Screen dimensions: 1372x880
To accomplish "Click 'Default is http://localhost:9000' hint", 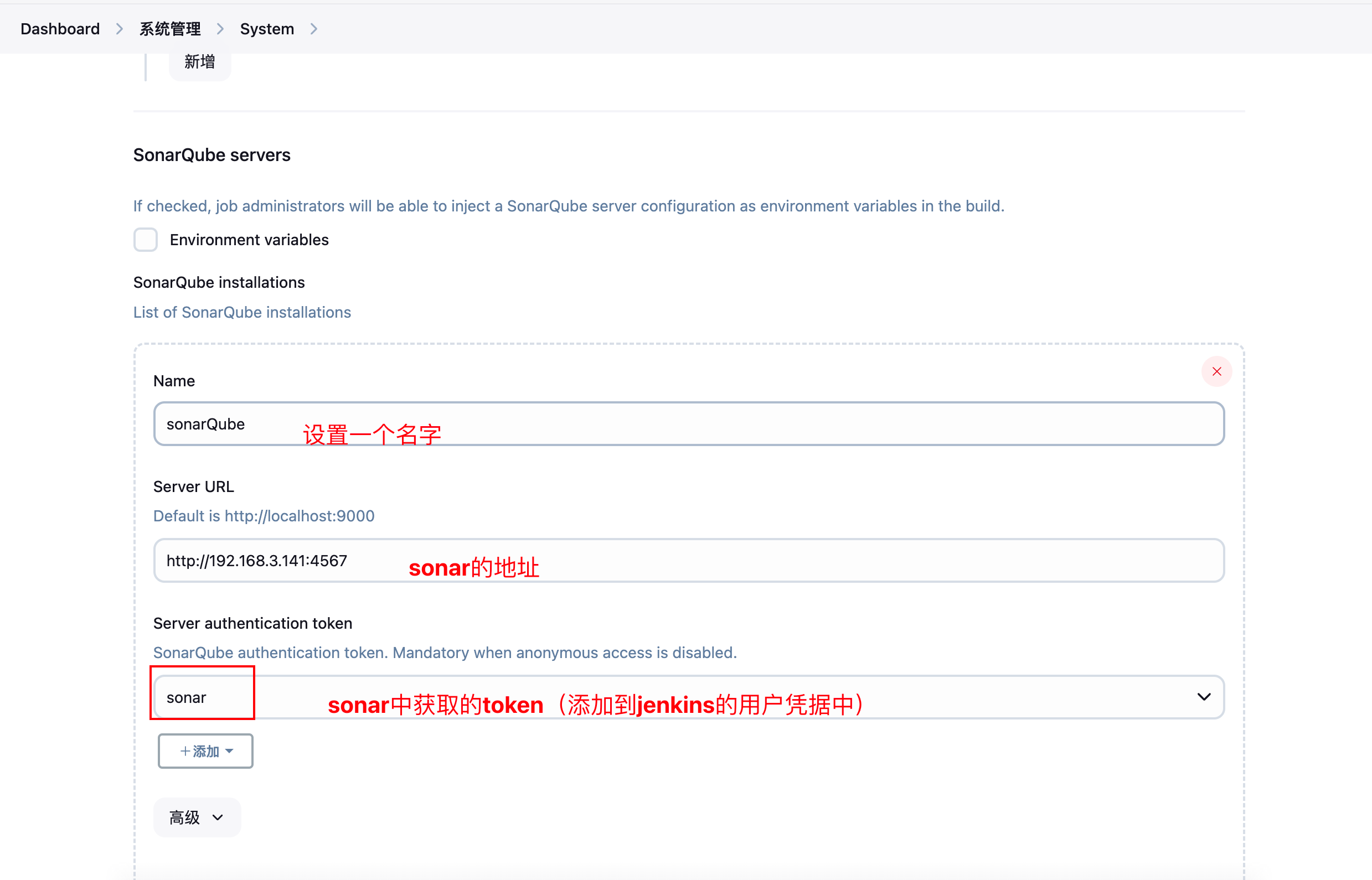I will point(264,516).
